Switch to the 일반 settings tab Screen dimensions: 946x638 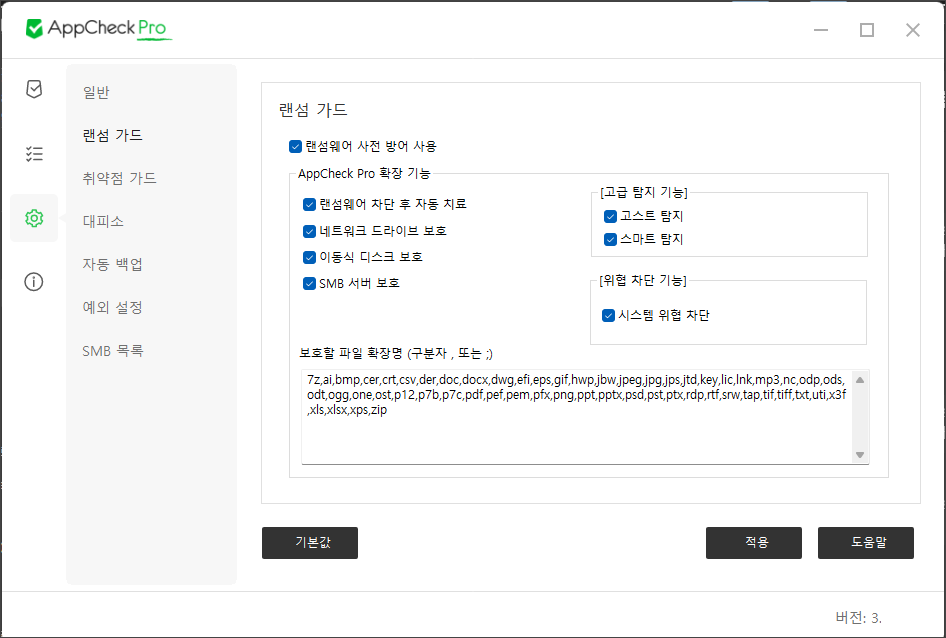(96, 93)
